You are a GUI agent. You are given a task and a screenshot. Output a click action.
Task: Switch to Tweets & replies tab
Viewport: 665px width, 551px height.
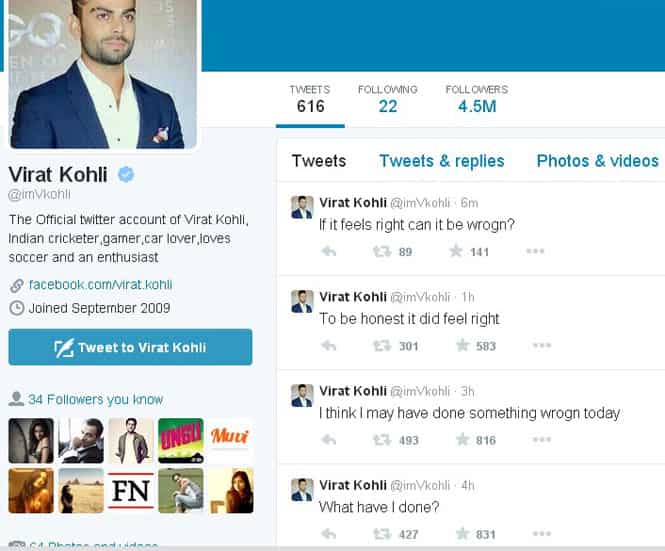point(441,161)
